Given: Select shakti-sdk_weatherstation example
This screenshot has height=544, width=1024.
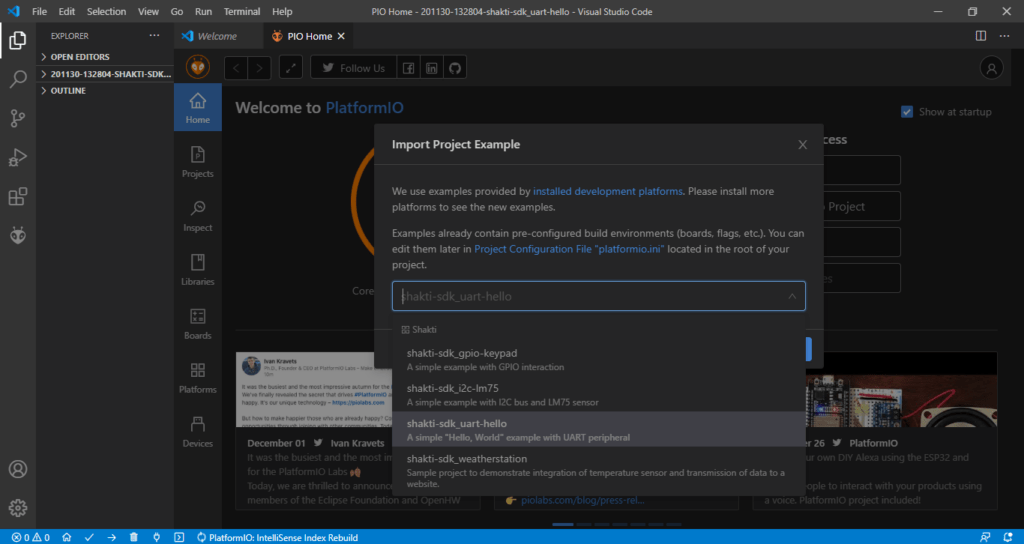Looking at the screenshot, I should click(598, 470).
